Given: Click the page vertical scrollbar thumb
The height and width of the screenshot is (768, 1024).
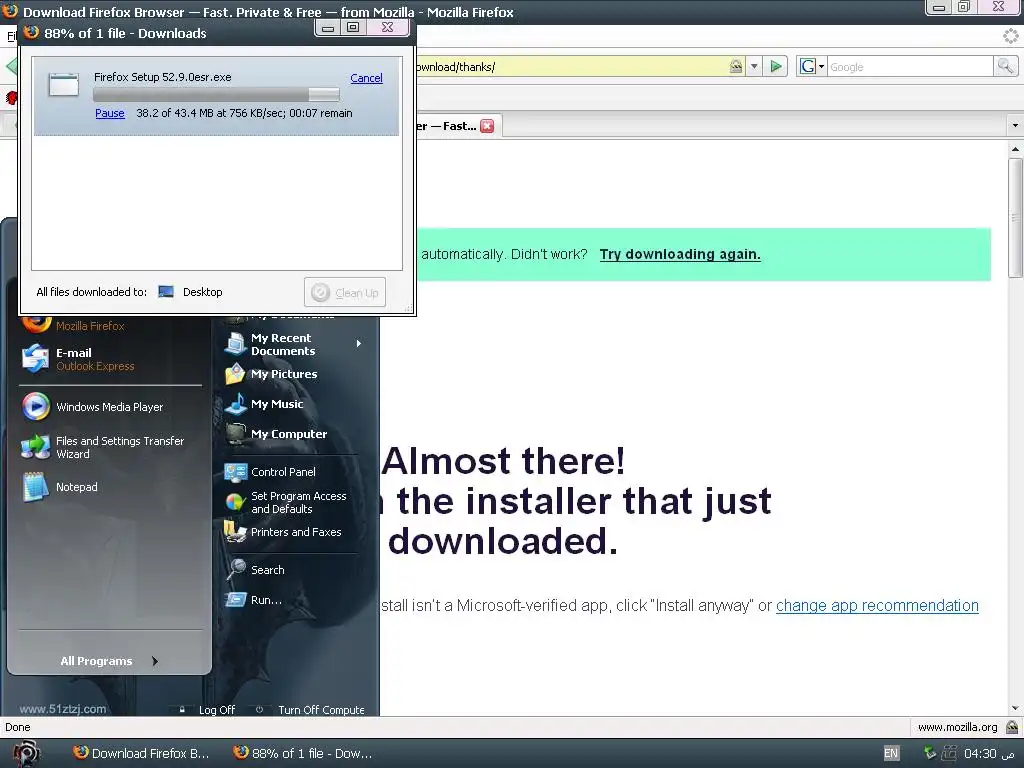Looking at the screenshot, I should (1016, 217).
